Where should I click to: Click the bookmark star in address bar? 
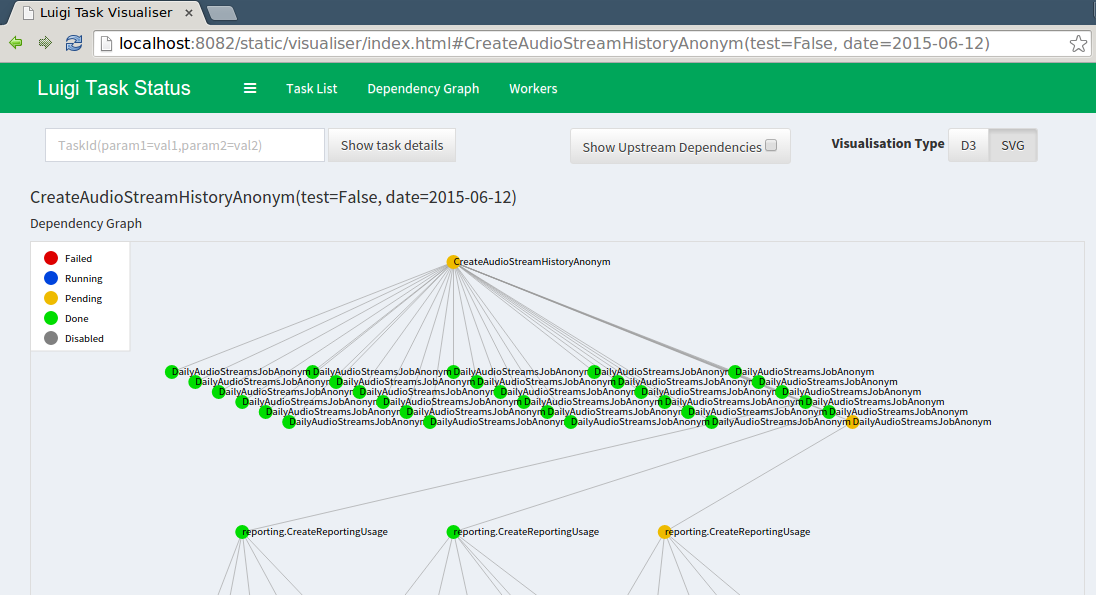tap(1078, 43)
